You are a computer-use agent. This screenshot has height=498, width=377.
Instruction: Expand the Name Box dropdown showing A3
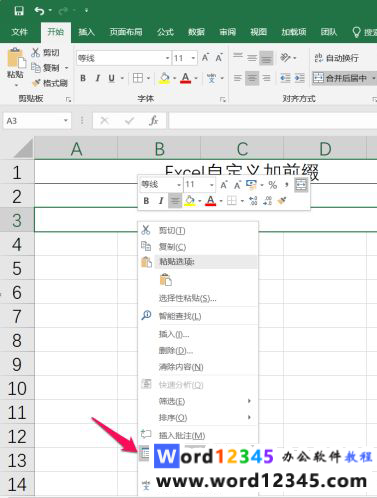[x=66, y=121]
